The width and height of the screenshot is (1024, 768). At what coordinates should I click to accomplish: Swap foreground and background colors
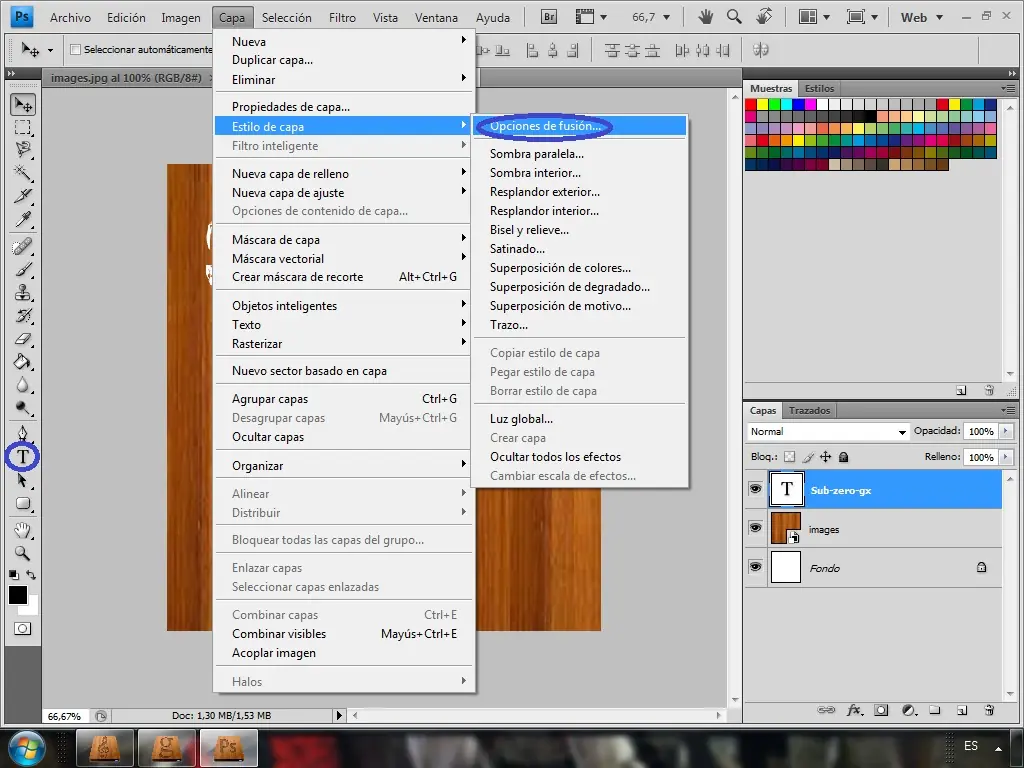pyautogui.click(x=31, y=575)
